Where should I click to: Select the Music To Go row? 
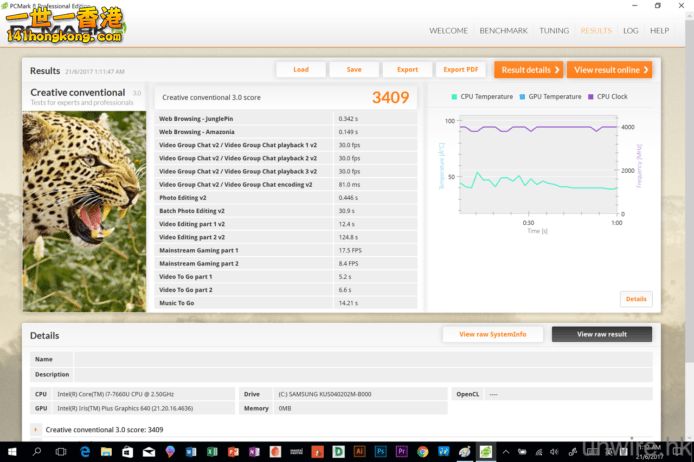click(286, 303)
